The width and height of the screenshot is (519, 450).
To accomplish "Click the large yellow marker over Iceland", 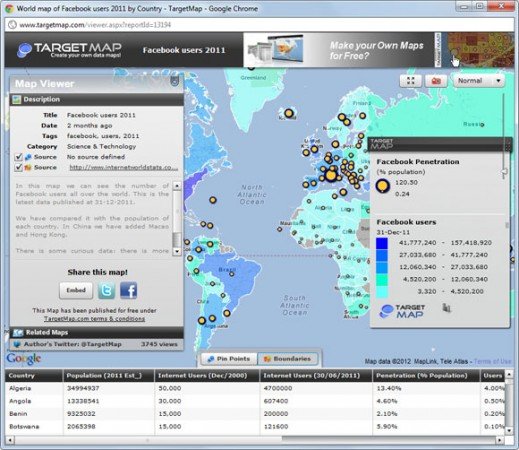I will [x=289, y=113].
